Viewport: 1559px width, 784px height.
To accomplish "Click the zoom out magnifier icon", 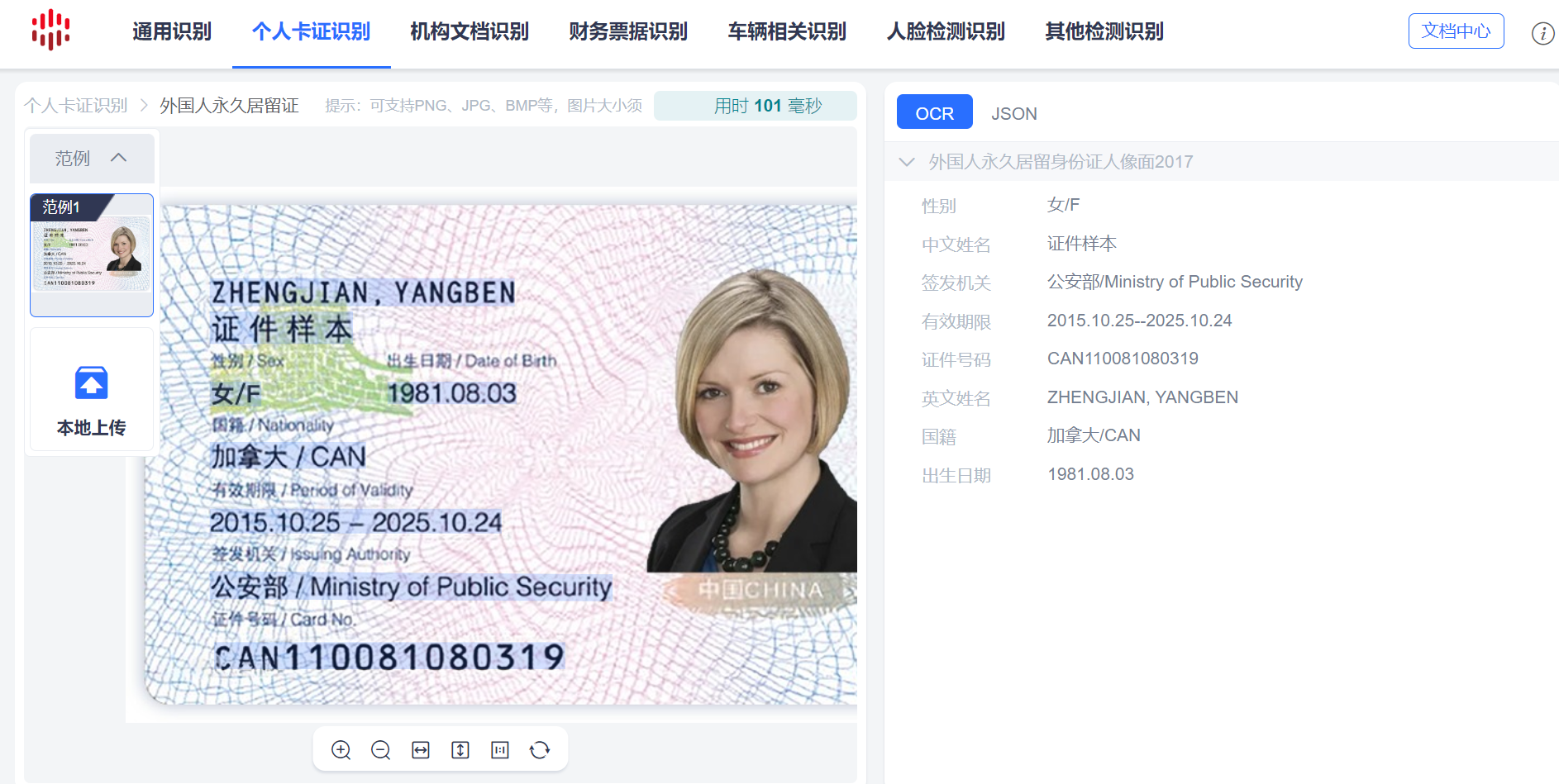I will point(380,749).
